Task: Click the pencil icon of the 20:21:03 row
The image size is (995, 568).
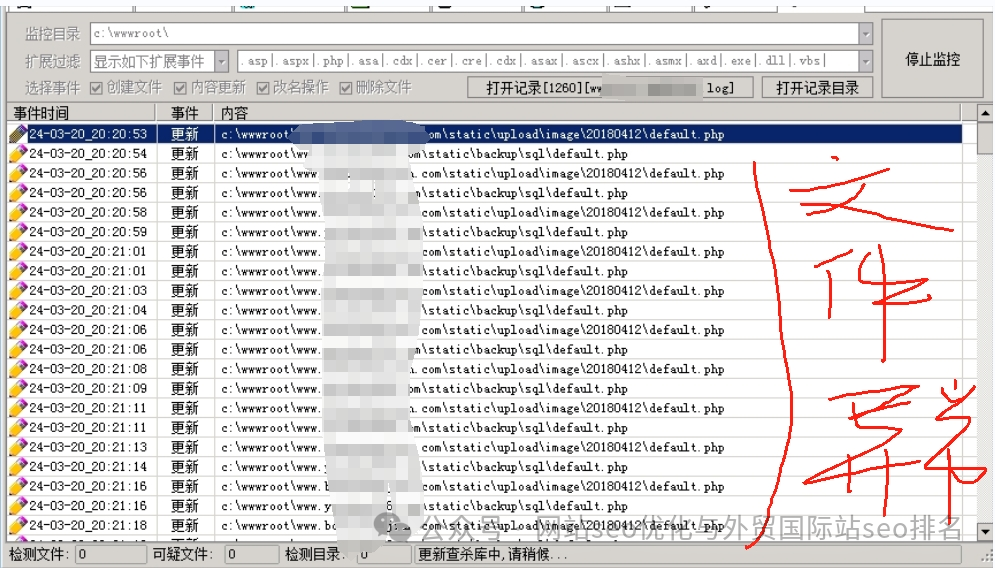Action: click(18, 291)
